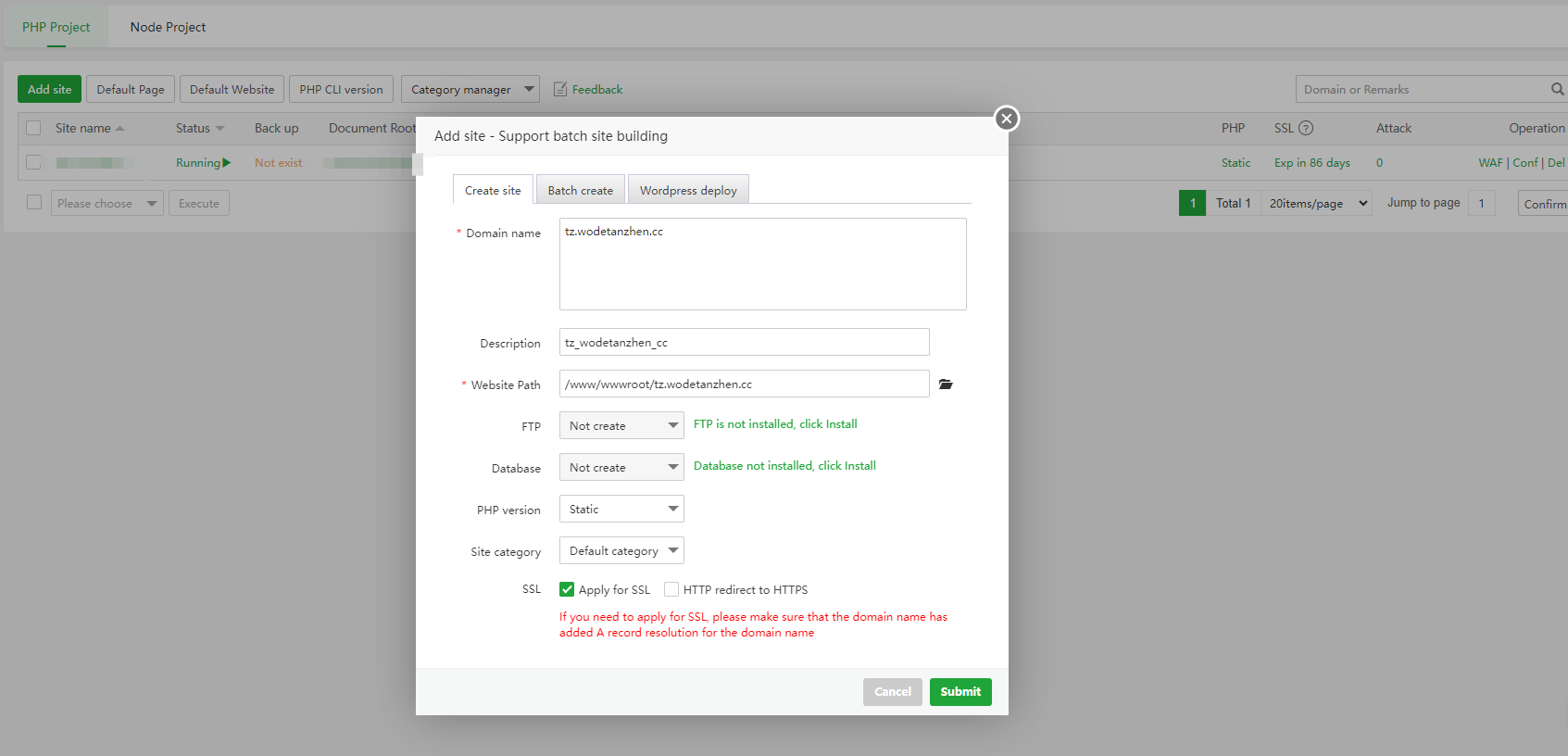Close the Add site dialog
1568x756 pixels.
(1007, 119)
